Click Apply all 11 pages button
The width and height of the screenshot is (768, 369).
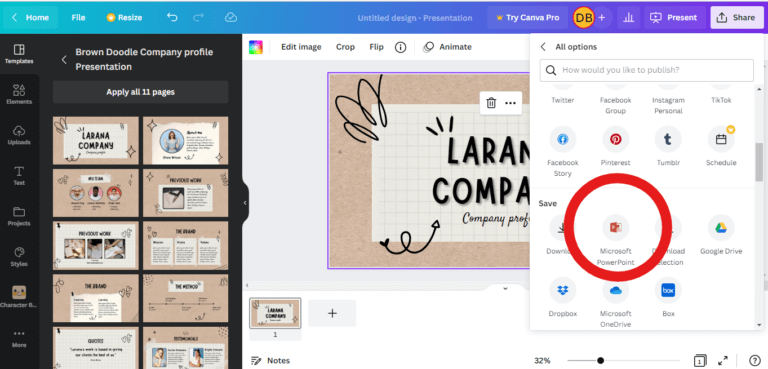[x=141, y=92]
